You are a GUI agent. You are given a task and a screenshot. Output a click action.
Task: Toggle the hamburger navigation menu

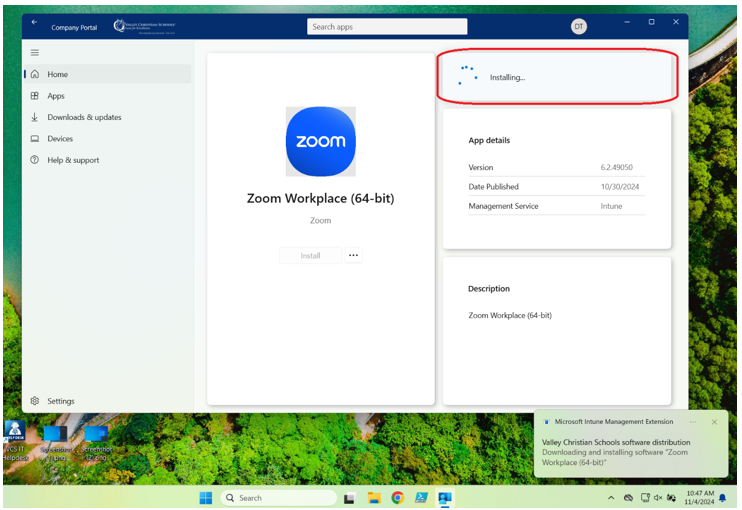coord(35,53)
